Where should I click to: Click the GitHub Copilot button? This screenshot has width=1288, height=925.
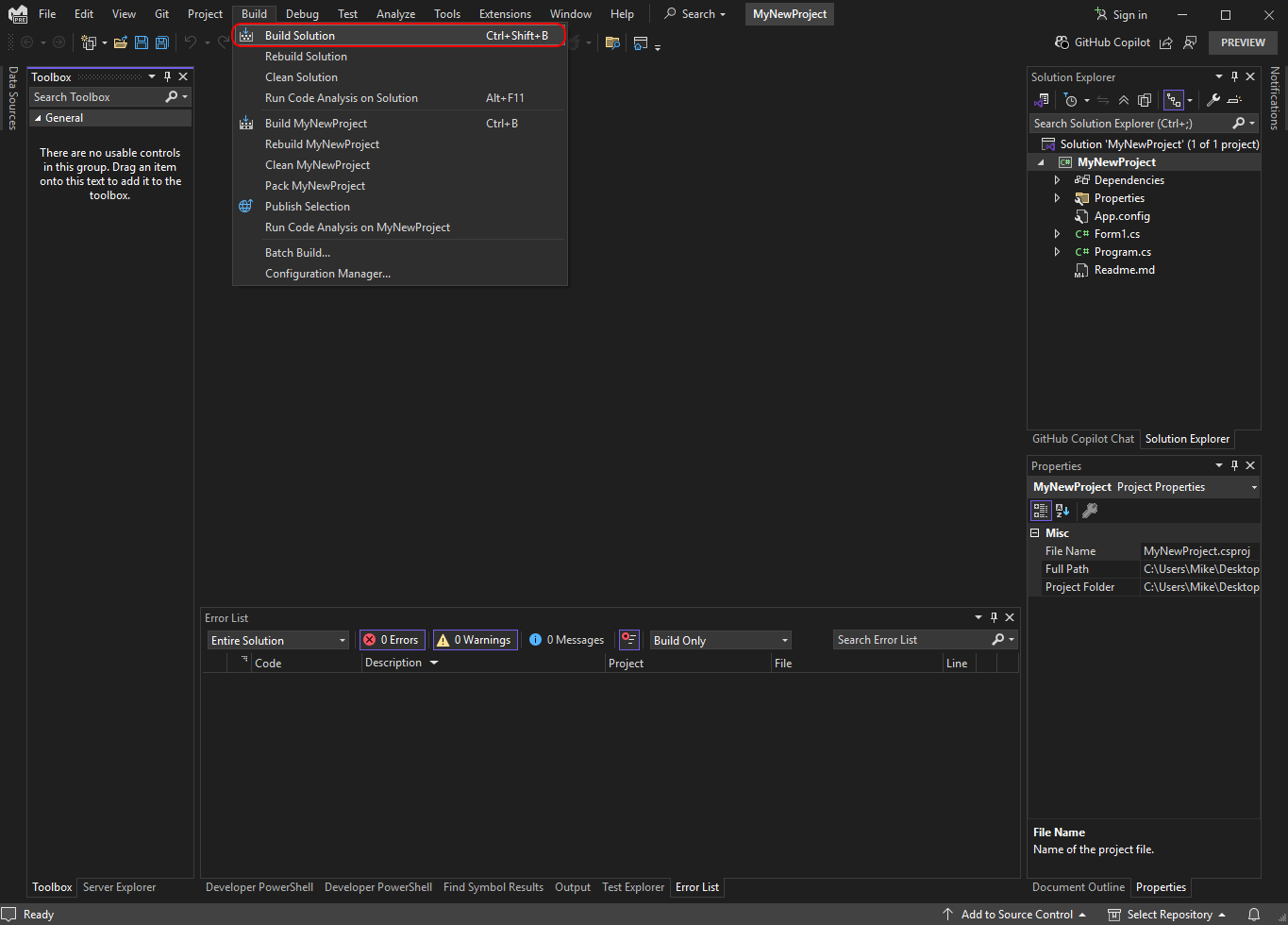(1102, 42)
